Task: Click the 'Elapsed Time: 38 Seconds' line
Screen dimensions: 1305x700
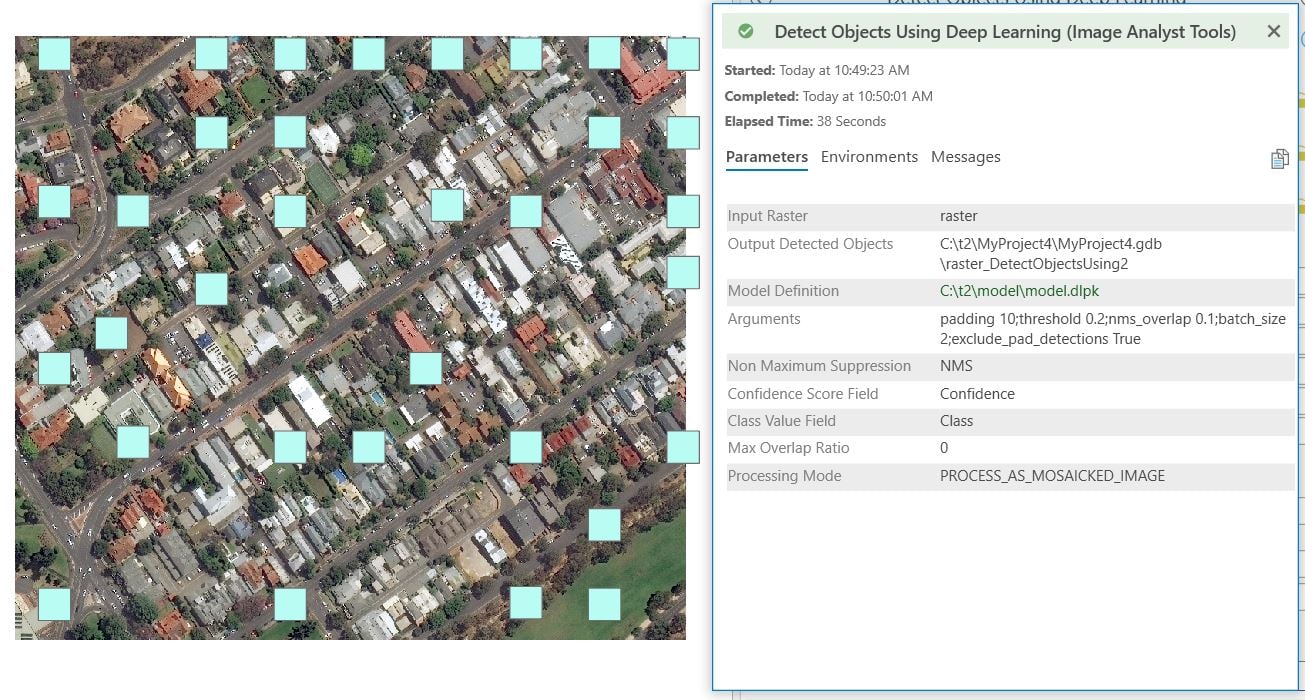Action: (x=806, y=122)
